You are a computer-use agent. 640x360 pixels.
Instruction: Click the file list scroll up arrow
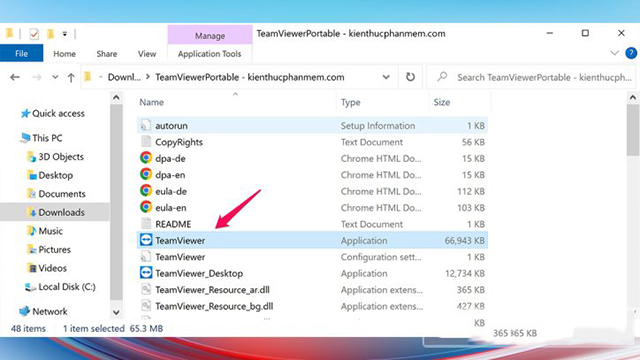point(633,98)
